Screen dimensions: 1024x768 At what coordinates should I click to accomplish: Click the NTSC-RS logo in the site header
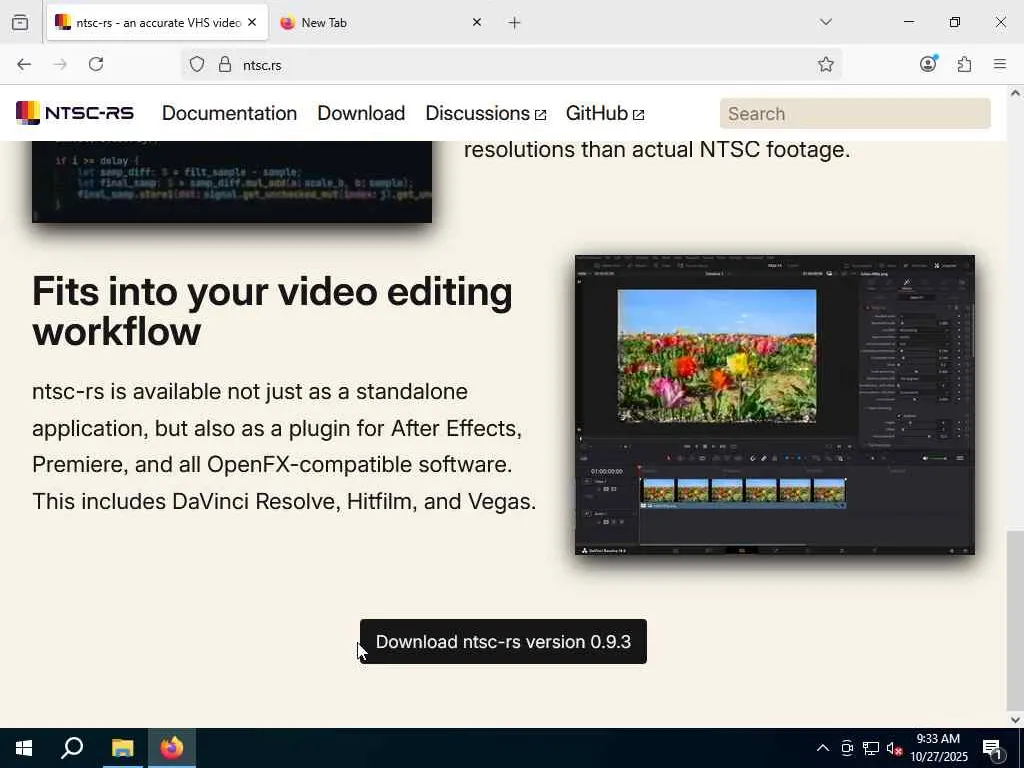click(74, 113)
